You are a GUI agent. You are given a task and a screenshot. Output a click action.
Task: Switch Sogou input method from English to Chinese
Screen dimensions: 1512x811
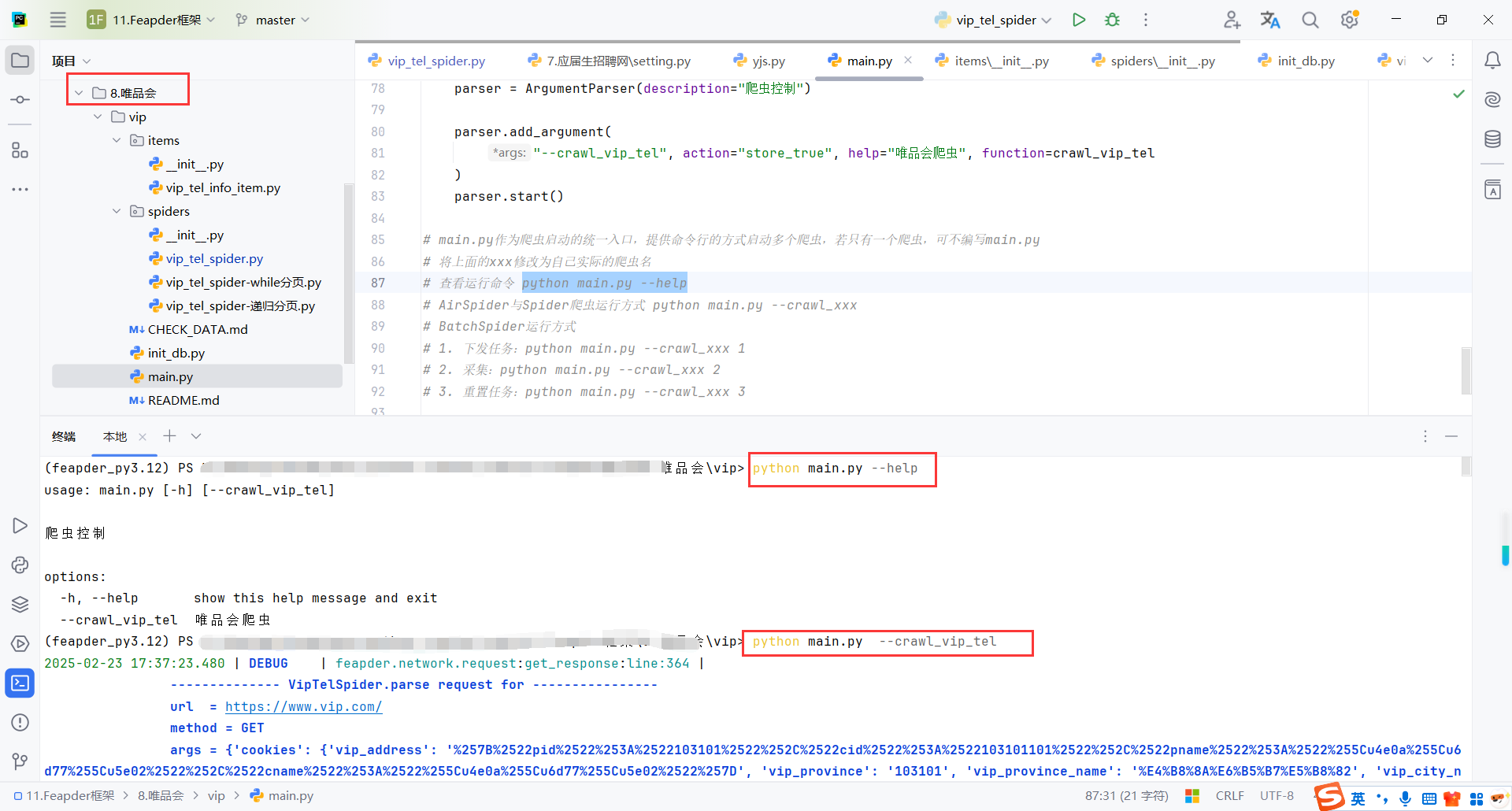[x=1358, y=798]
